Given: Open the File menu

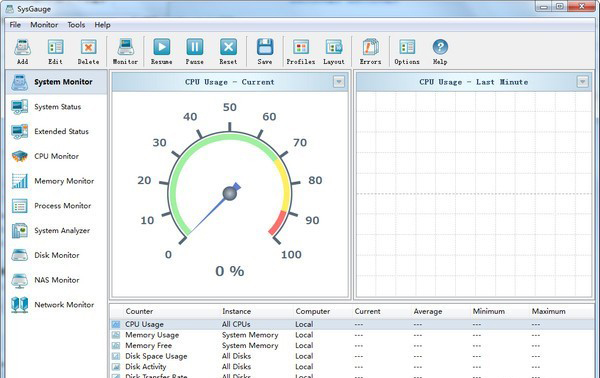Looking at the screenshot, I should [15, 25].
